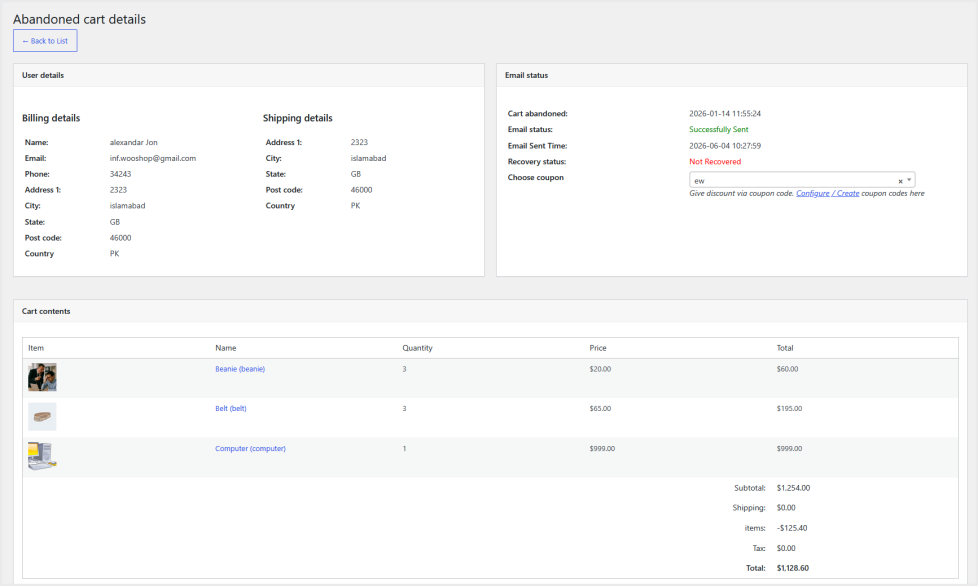Click the Belt product thumbnail
The height and width of the screenshot is (586, 978).
coord(42,416)
